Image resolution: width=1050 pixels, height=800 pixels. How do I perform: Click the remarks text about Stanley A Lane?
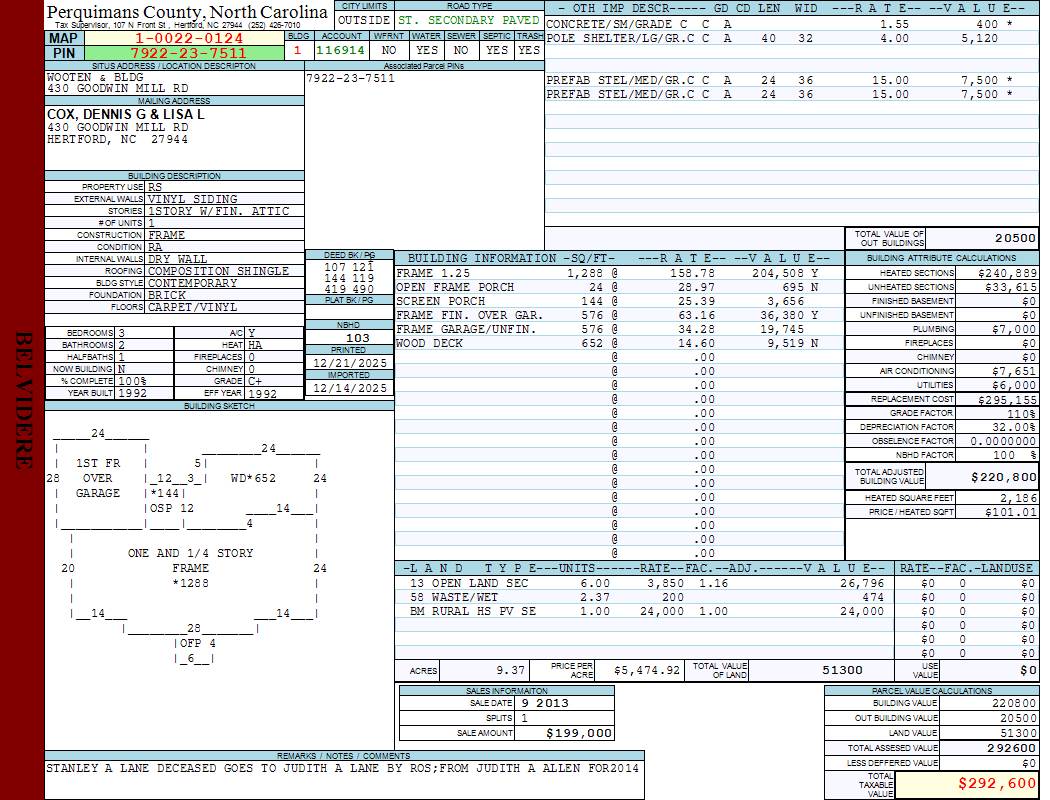click(342, 768)
